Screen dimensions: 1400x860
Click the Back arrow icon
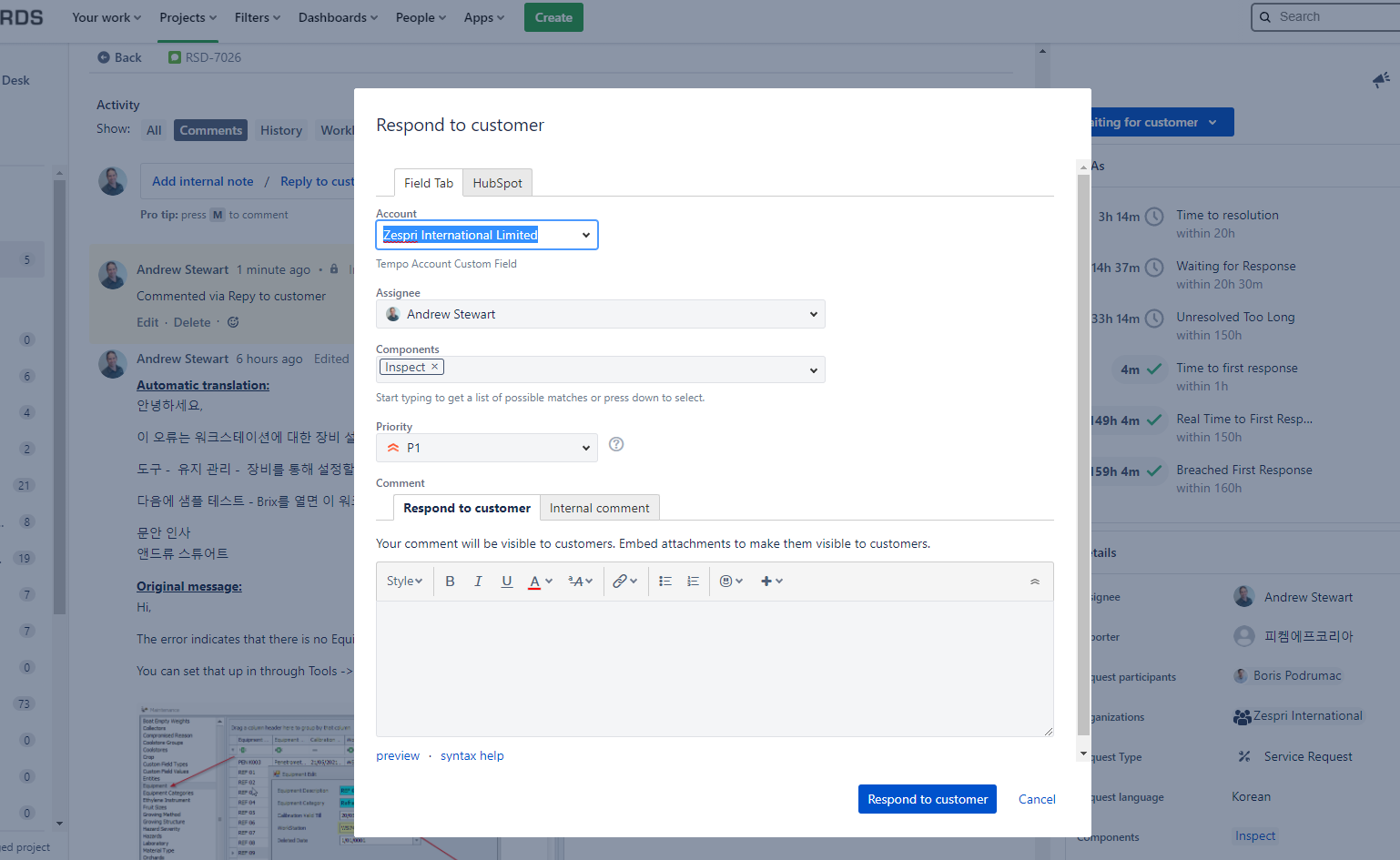click(104, 57)
